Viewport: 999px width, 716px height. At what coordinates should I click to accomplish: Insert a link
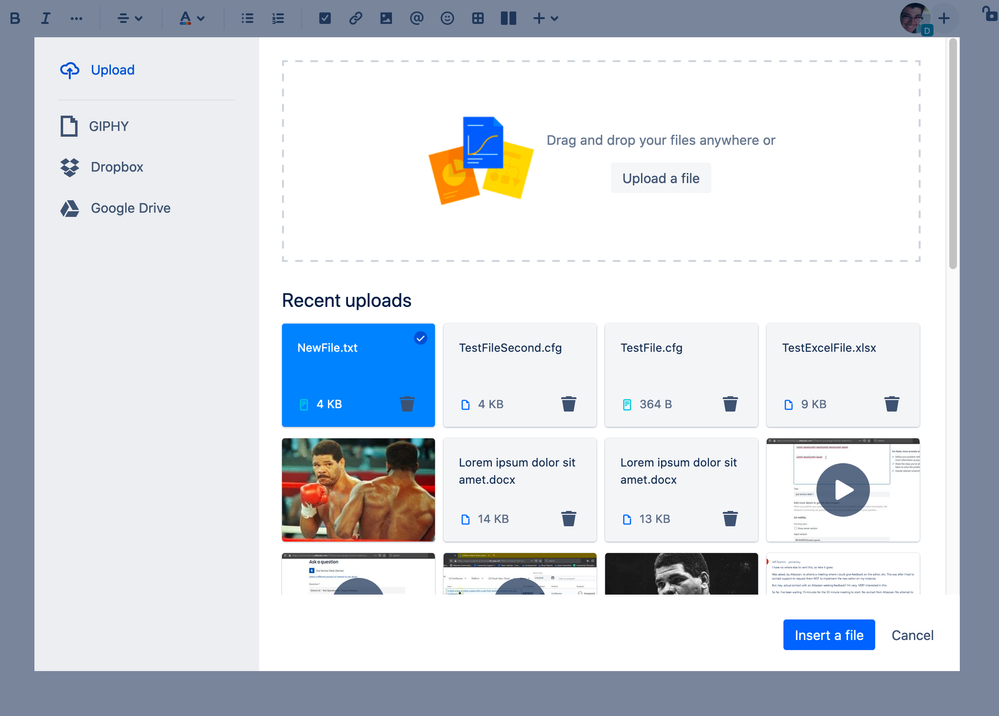pos(356,18)
